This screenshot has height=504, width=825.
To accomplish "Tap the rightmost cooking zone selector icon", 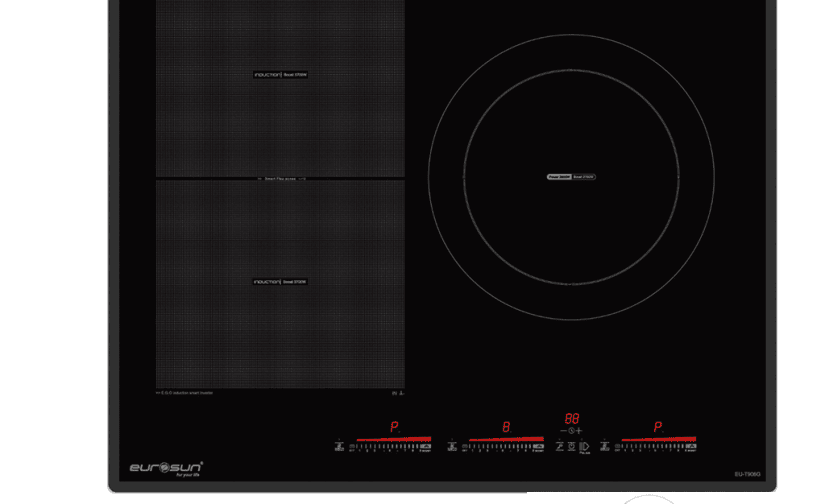I will (605, 447).
